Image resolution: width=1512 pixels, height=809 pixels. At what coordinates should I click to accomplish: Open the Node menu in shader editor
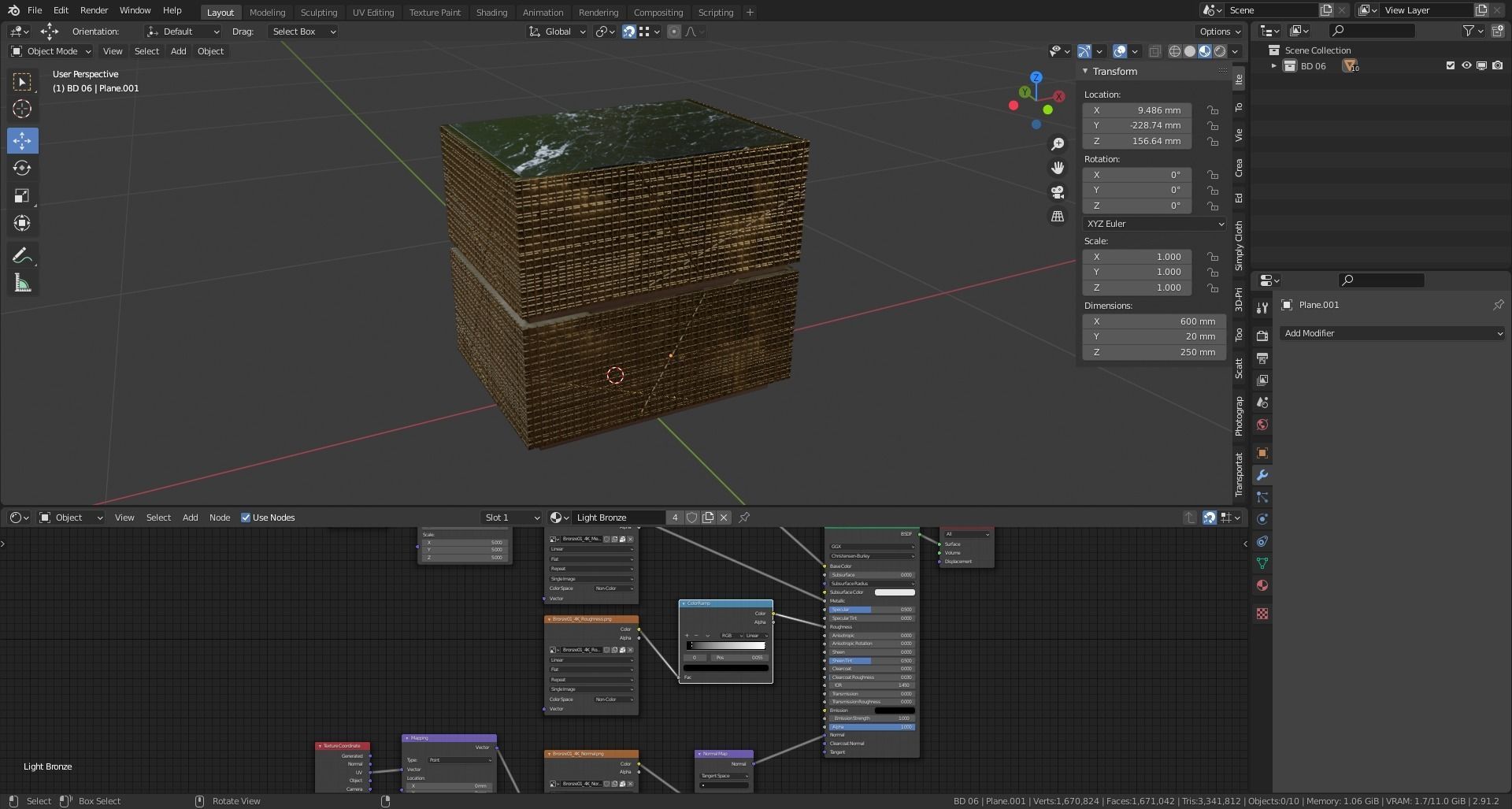point(220,518)
